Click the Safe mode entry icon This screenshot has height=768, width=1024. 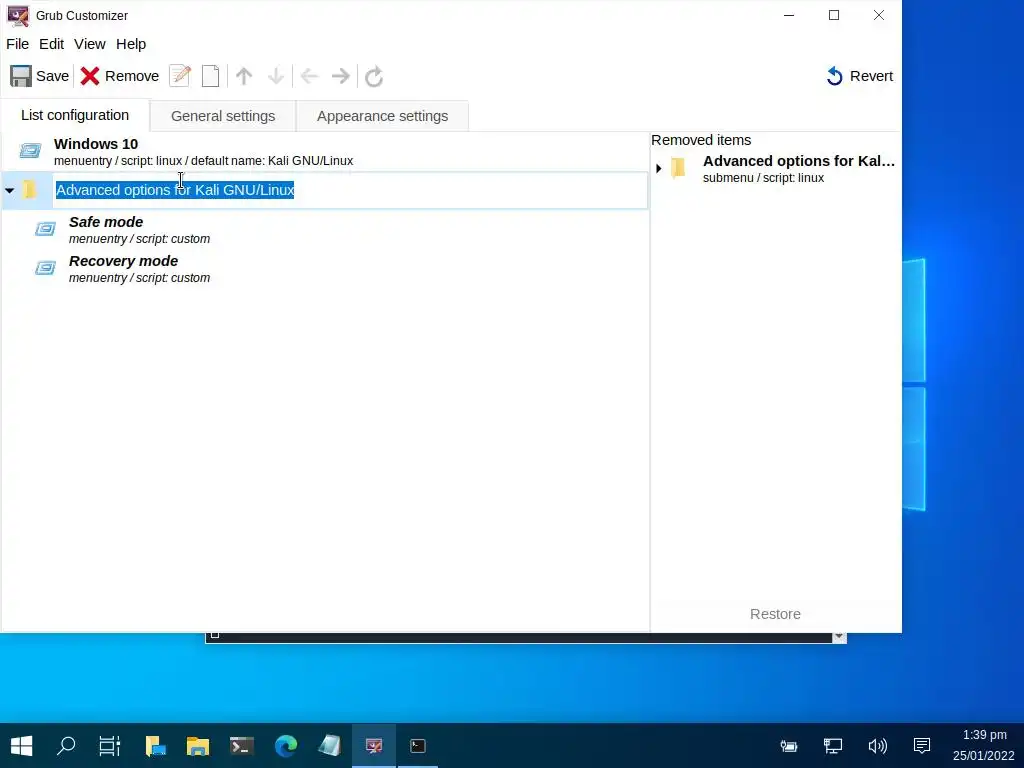(x=45, y=229)
